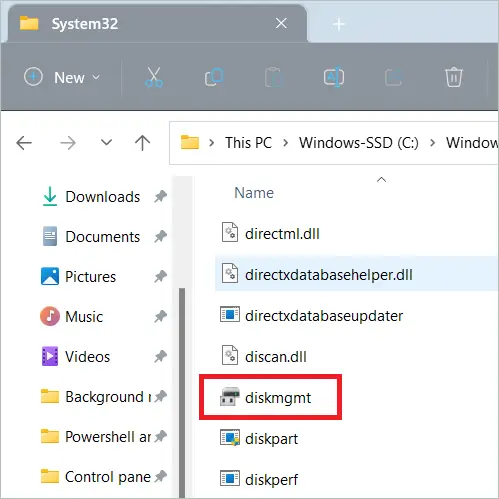Viewport: 499px width, 499px height.
Task: Open Music in quick access
Action: [x=72, y=316]
